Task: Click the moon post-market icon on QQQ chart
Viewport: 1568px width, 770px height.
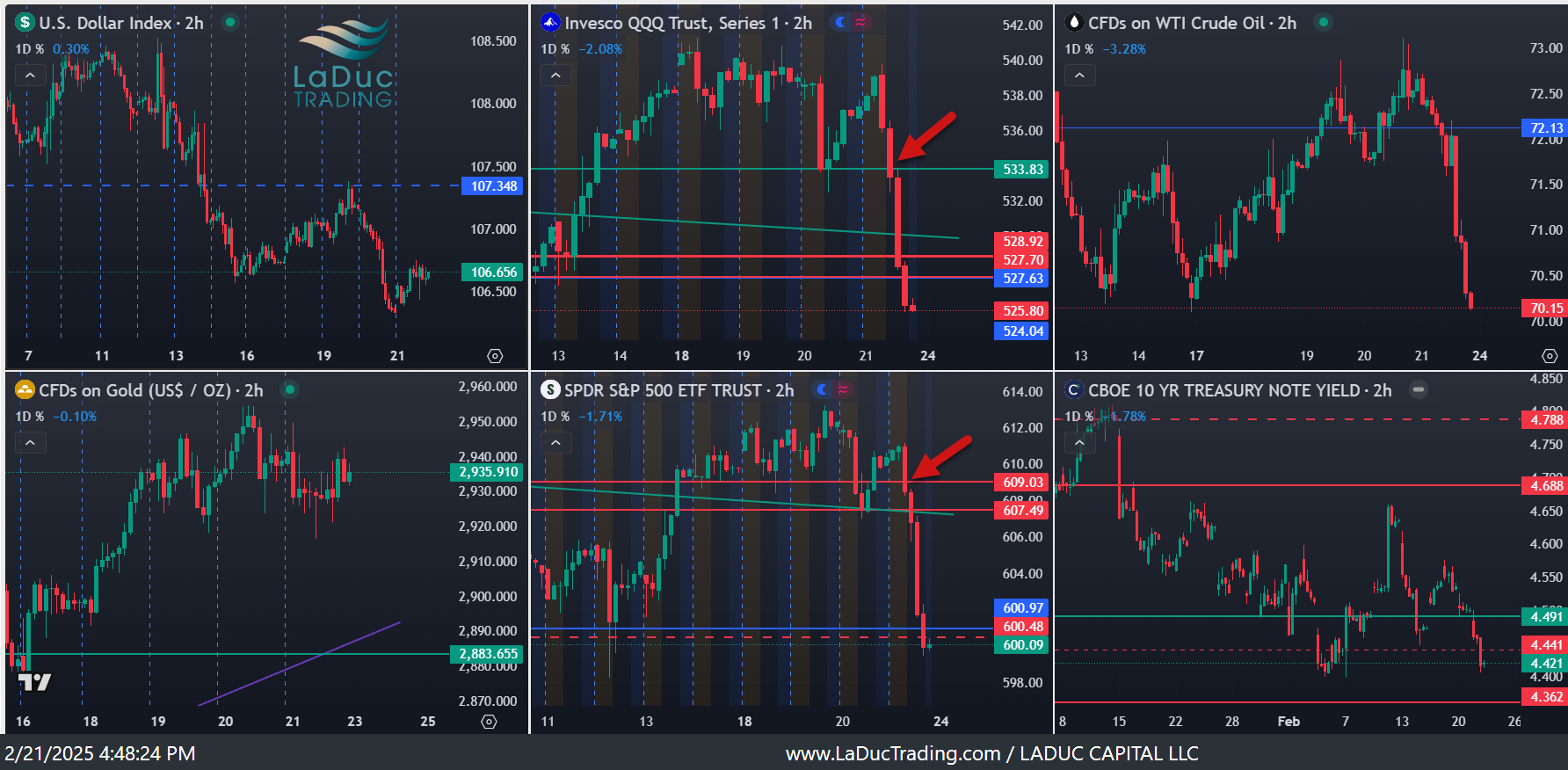Action: click(x=841, y=22)
